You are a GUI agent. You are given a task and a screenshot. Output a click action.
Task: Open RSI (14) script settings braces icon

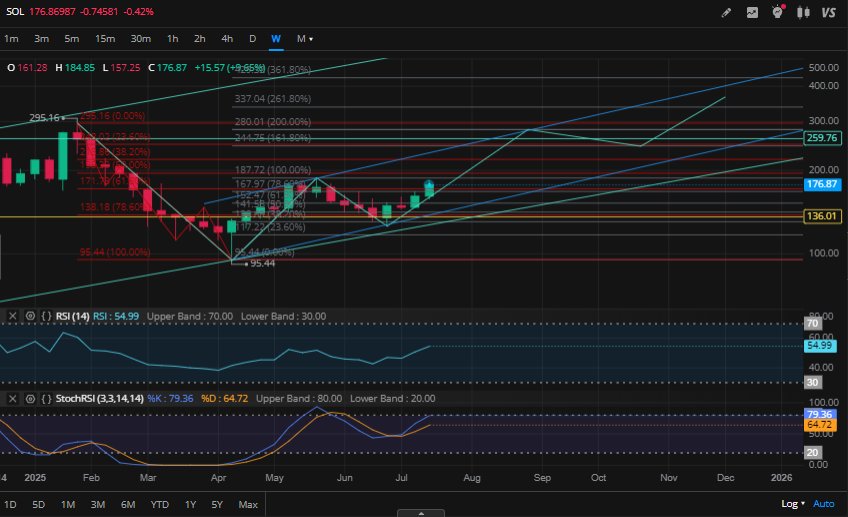(x=47, y=316)
